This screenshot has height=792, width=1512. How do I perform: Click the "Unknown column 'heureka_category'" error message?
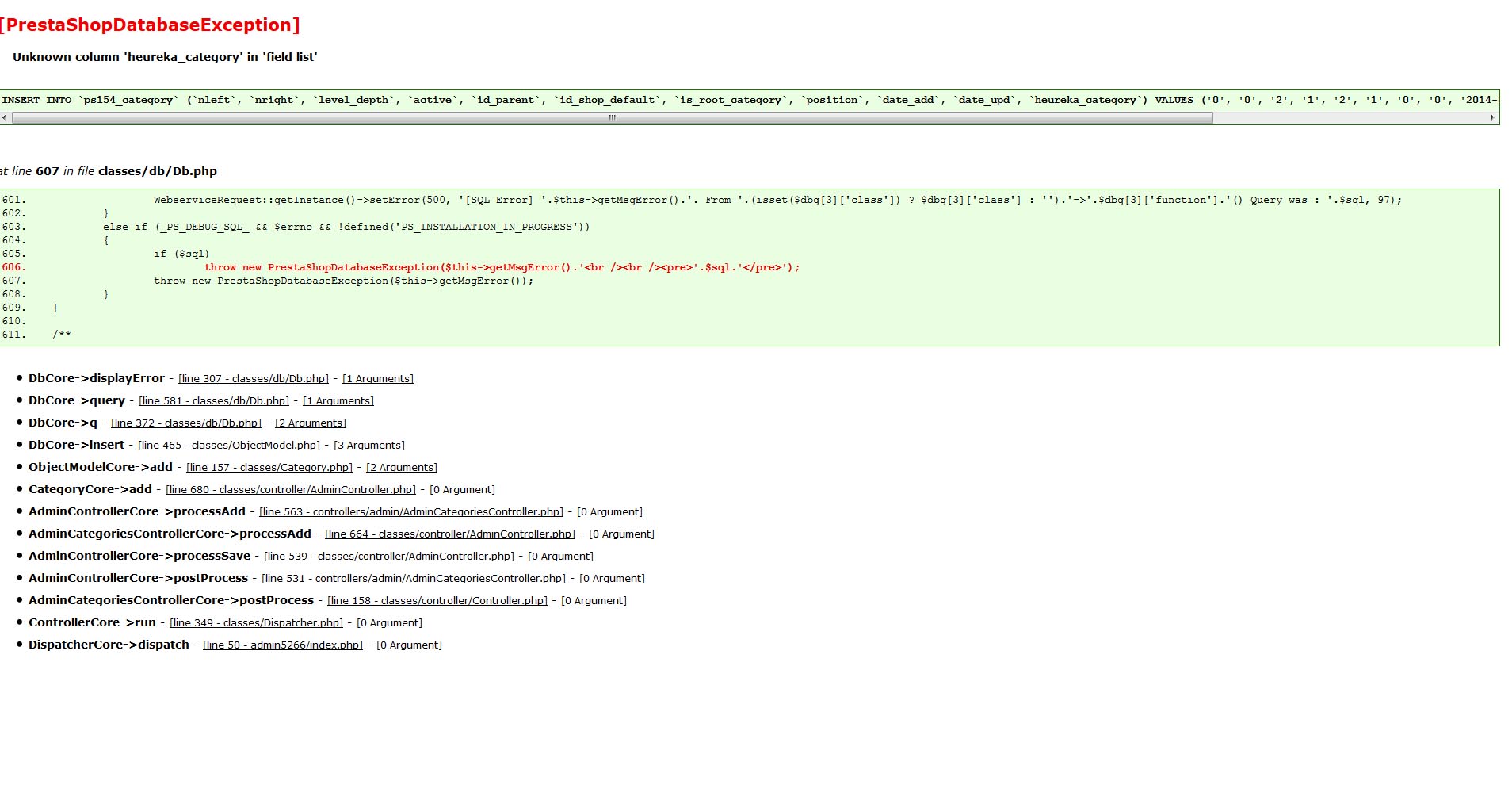point(165,57)
